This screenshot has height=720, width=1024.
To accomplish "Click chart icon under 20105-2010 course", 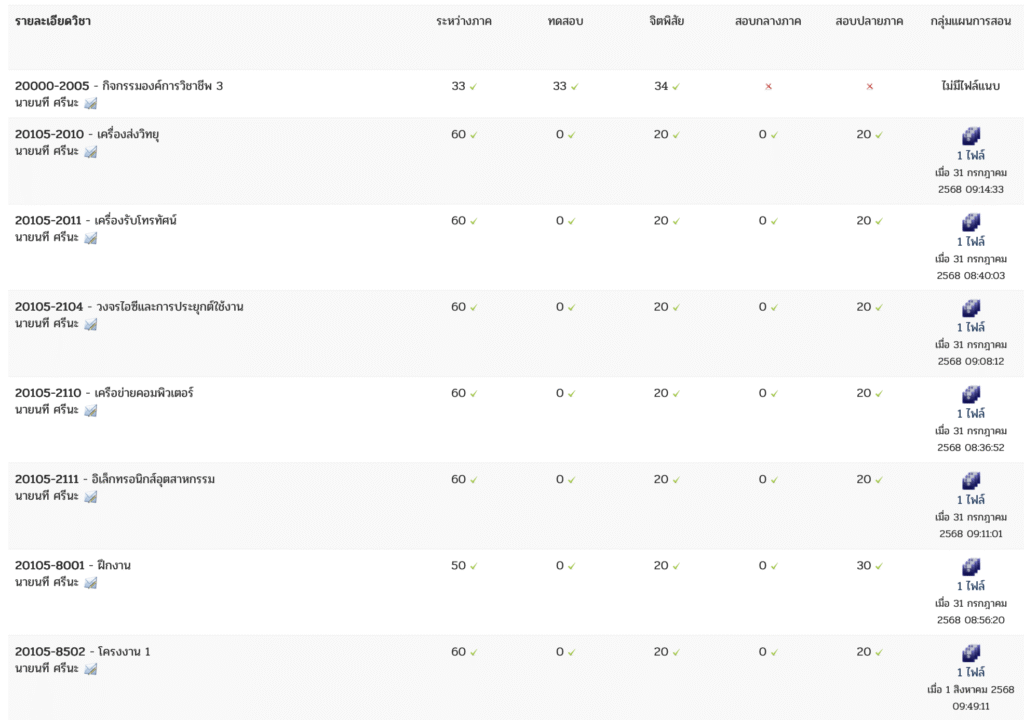I will pyautogui.click(x=91, y=152).
